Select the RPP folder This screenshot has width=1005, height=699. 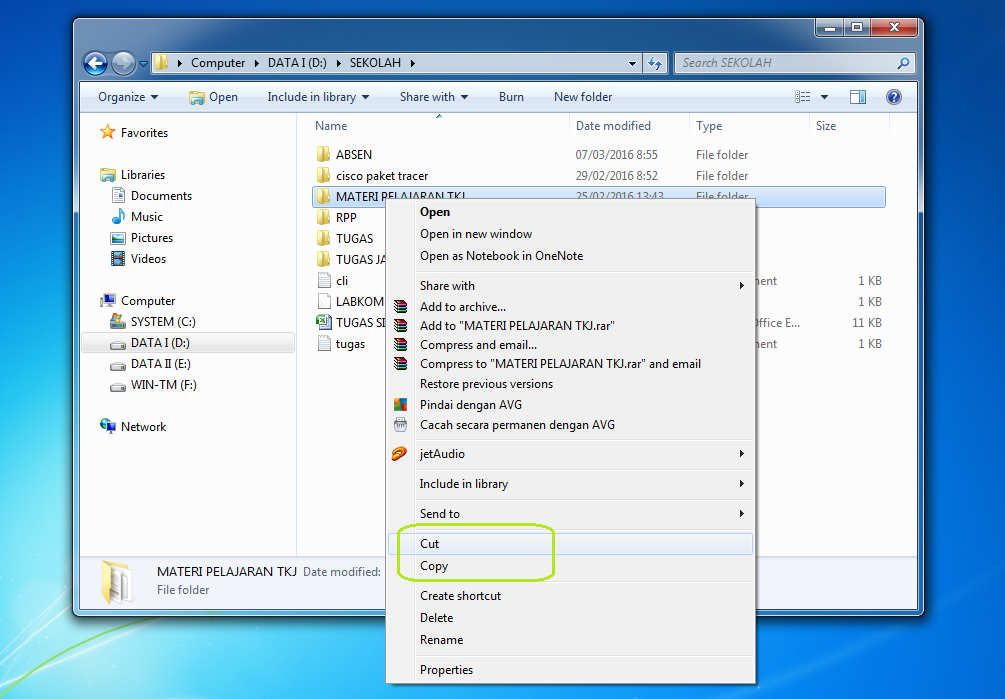point(338,217)
